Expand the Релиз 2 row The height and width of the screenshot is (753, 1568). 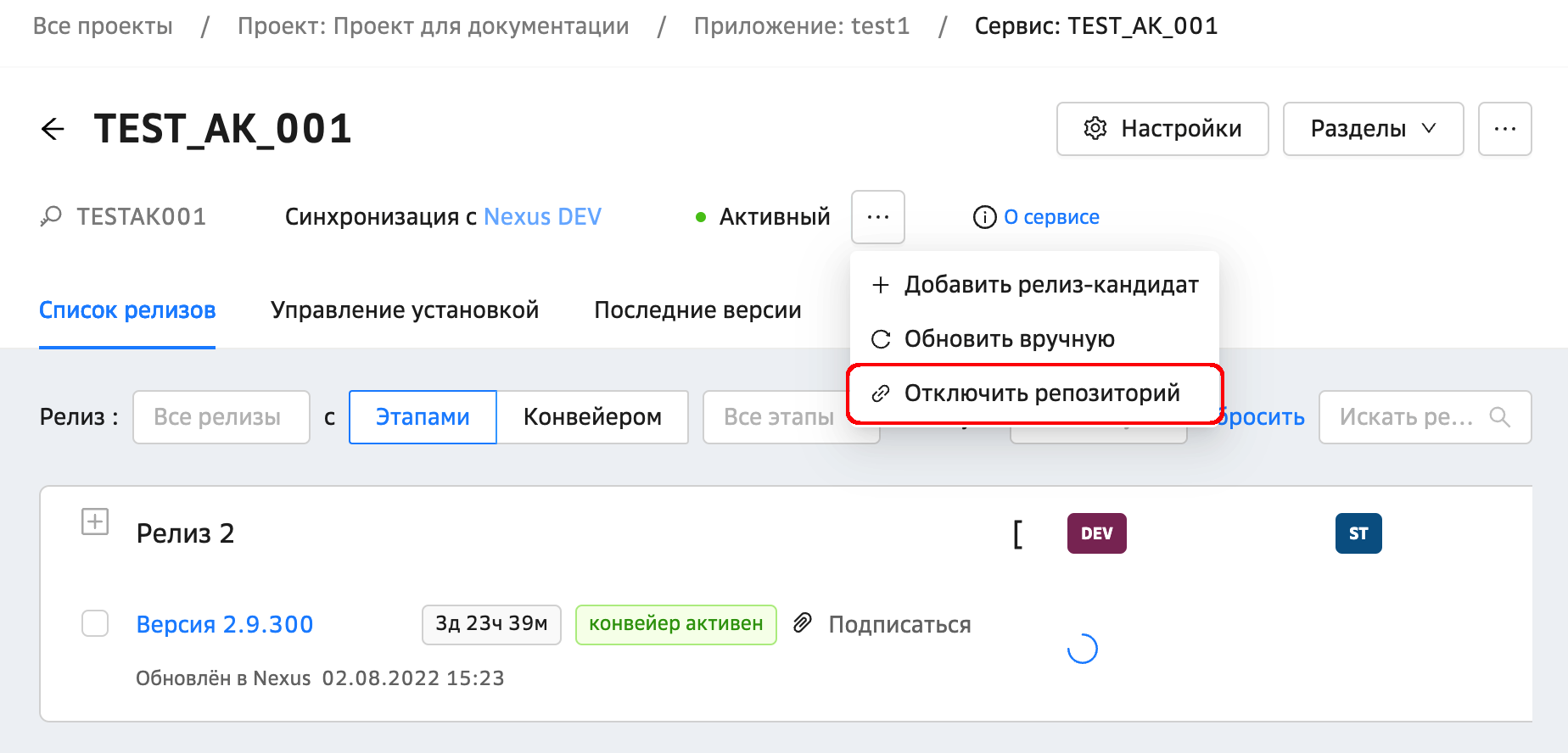coord(95,522)
